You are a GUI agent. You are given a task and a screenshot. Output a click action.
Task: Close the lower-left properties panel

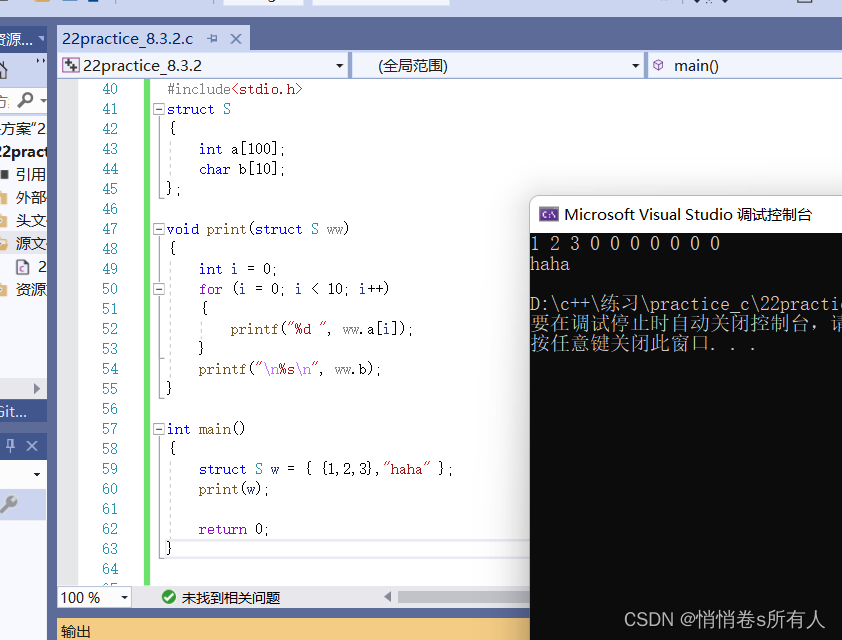(32, 445)
